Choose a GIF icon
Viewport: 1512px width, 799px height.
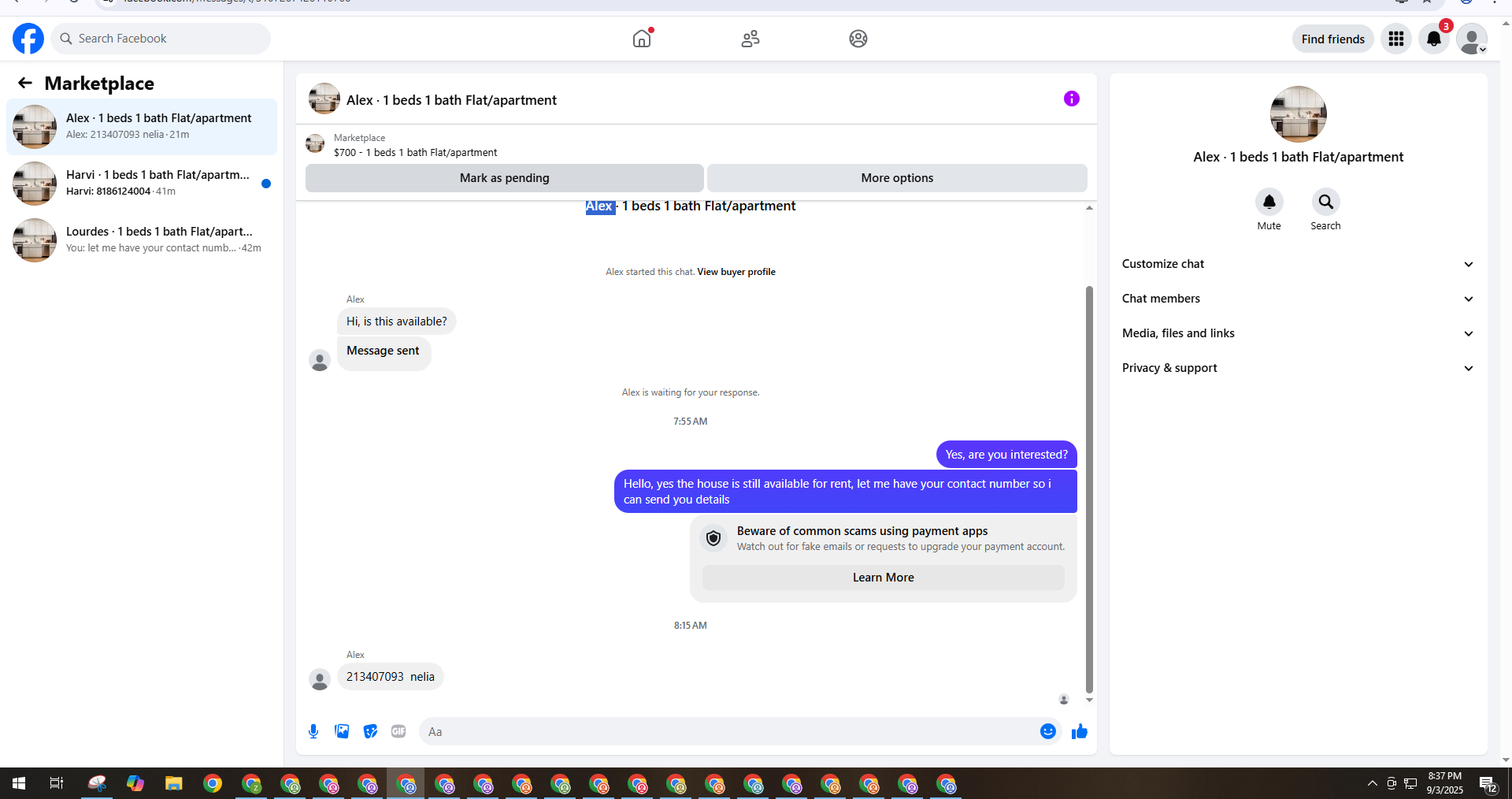pyautogui.click(x=398, y=731)
